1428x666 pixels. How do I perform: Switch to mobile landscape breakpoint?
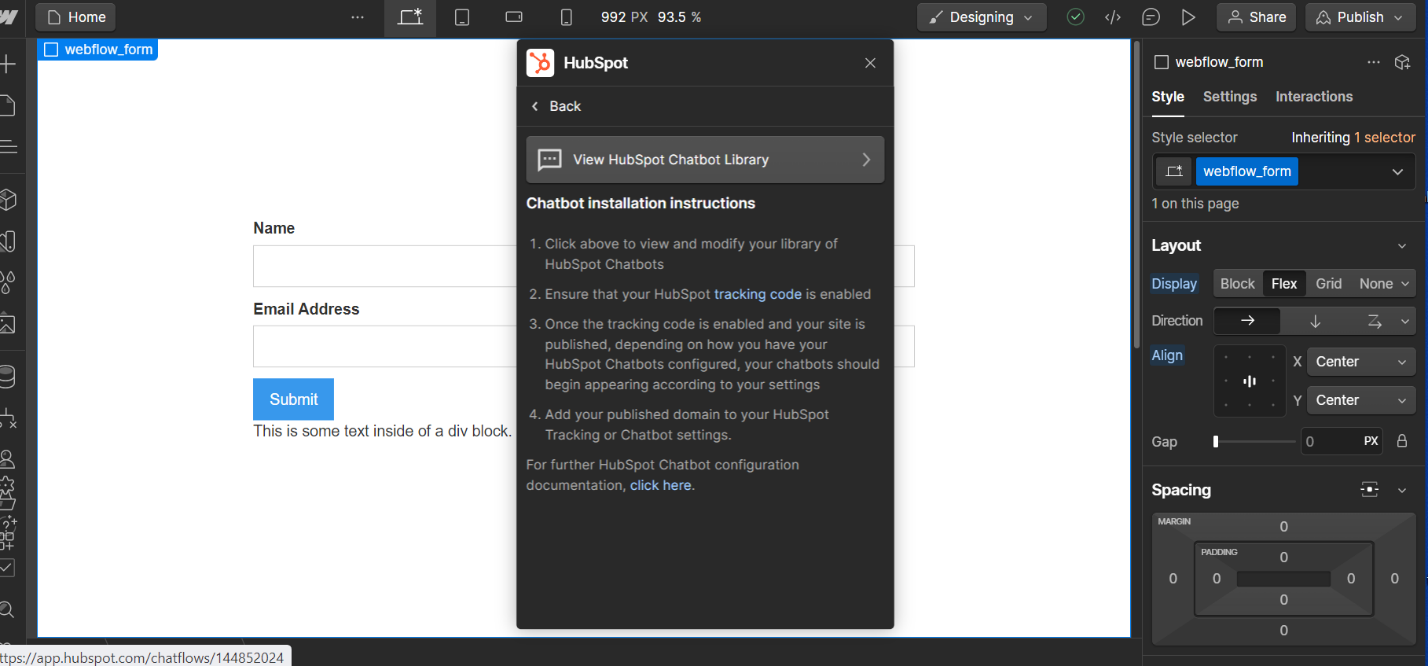[514, 17]
